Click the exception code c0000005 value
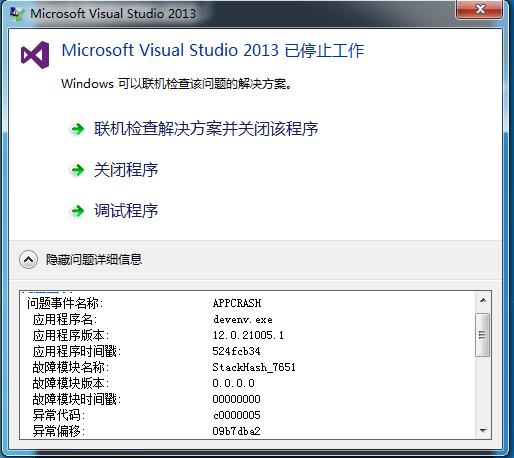Screen dimensions: 514x458 (237, 415)
